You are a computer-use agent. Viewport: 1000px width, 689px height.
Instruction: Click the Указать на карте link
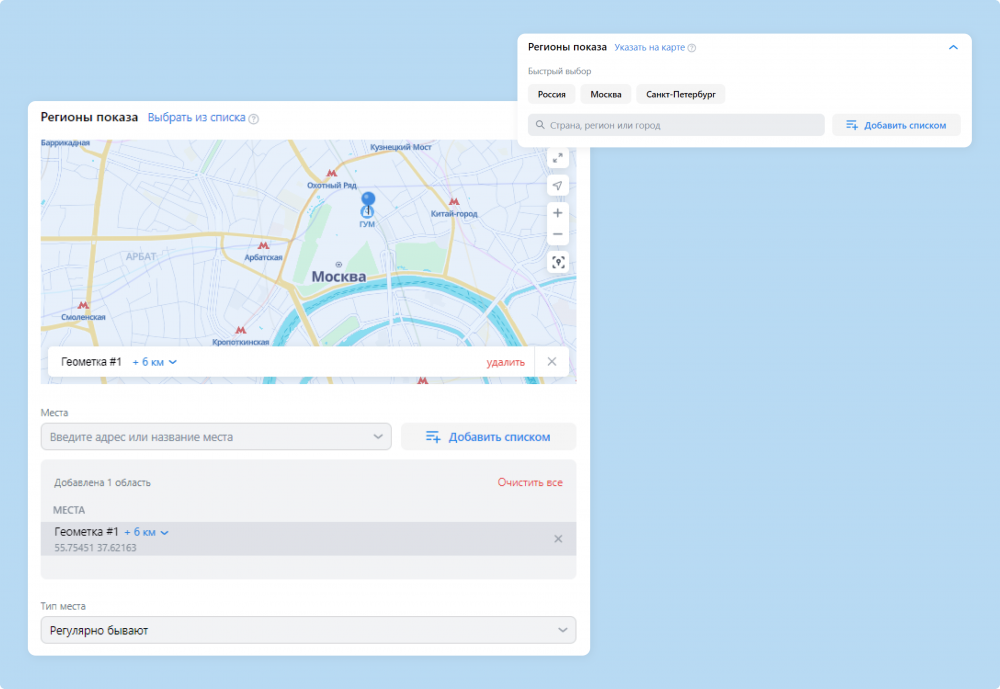click(x=649, y=47)
